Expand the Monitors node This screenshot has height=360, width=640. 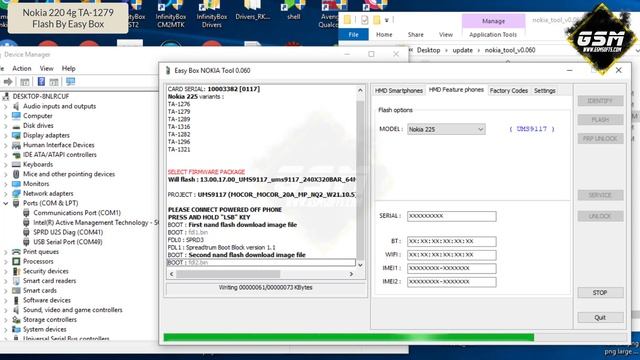6,184
